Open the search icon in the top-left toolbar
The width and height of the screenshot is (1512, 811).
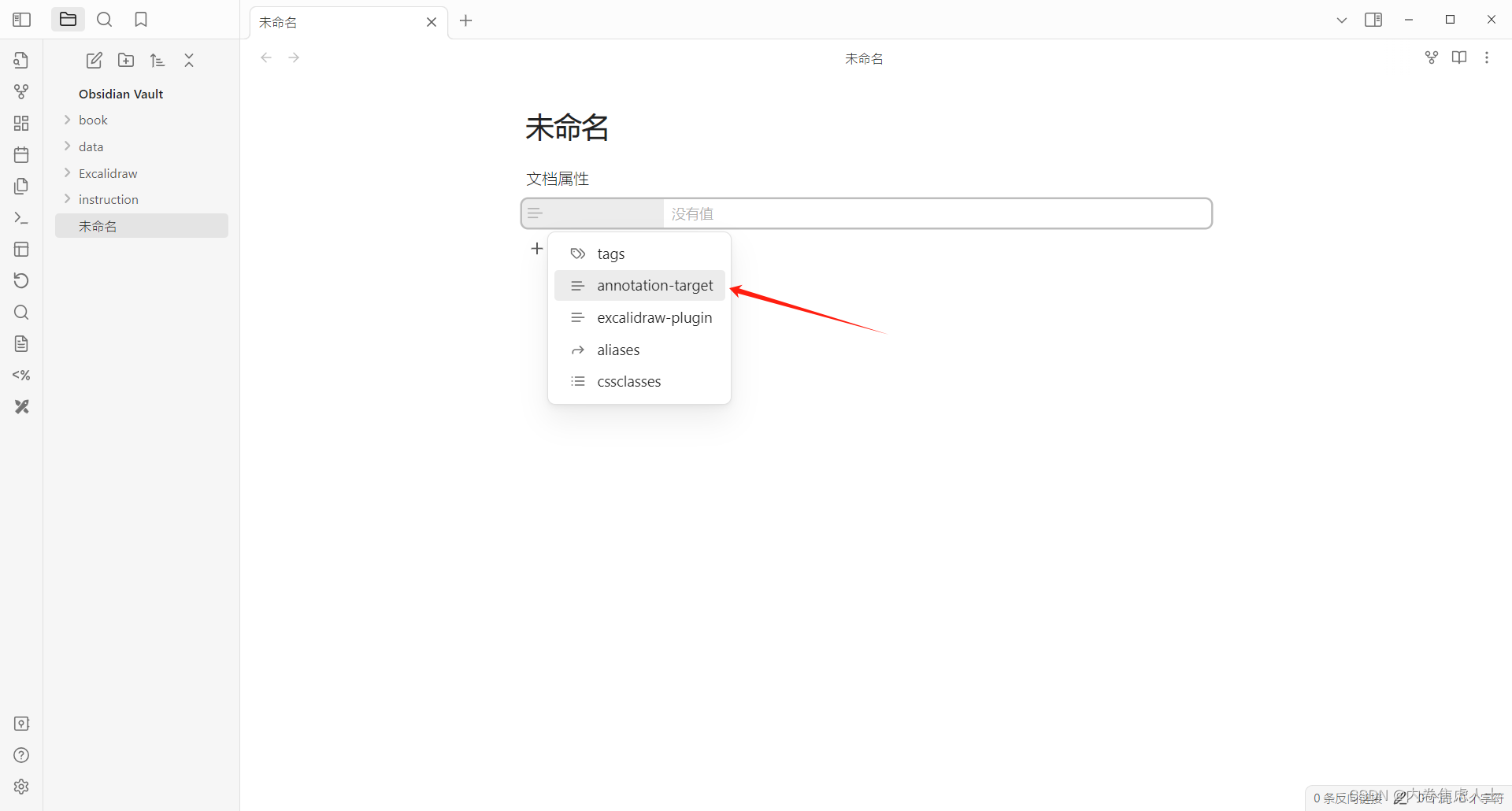point(104,19)
